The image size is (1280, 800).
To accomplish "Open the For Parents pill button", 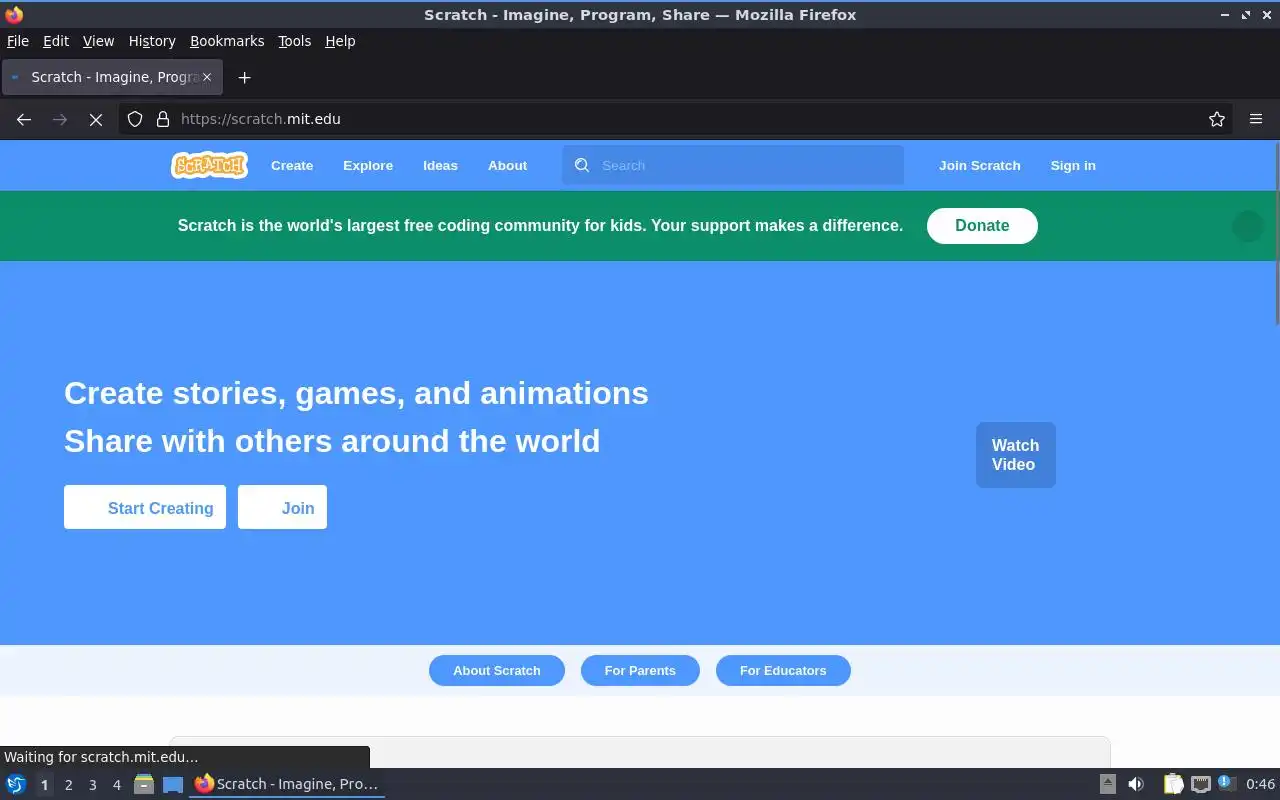I will (640, 670).
